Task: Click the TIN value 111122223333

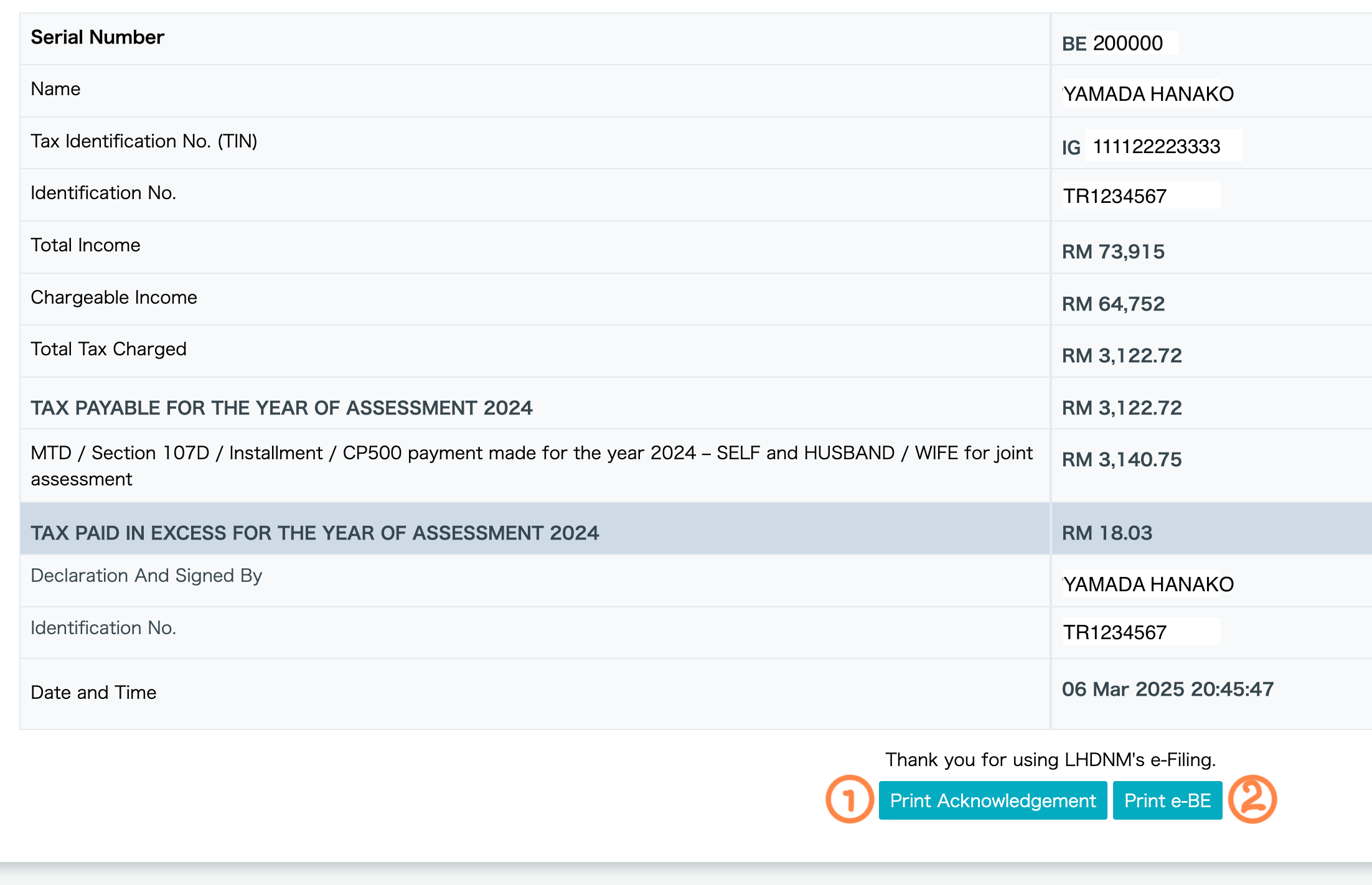Action: pos(1156,146)
